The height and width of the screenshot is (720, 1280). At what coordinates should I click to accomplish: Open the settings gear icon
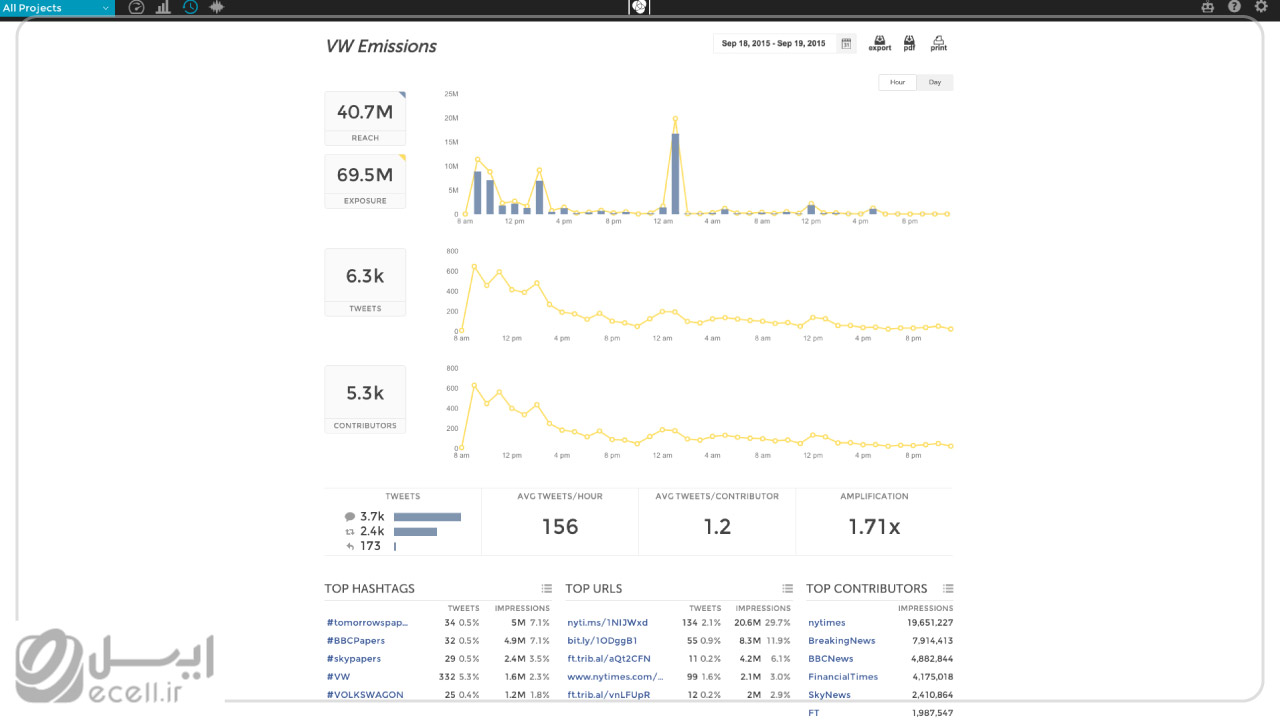1260,8
